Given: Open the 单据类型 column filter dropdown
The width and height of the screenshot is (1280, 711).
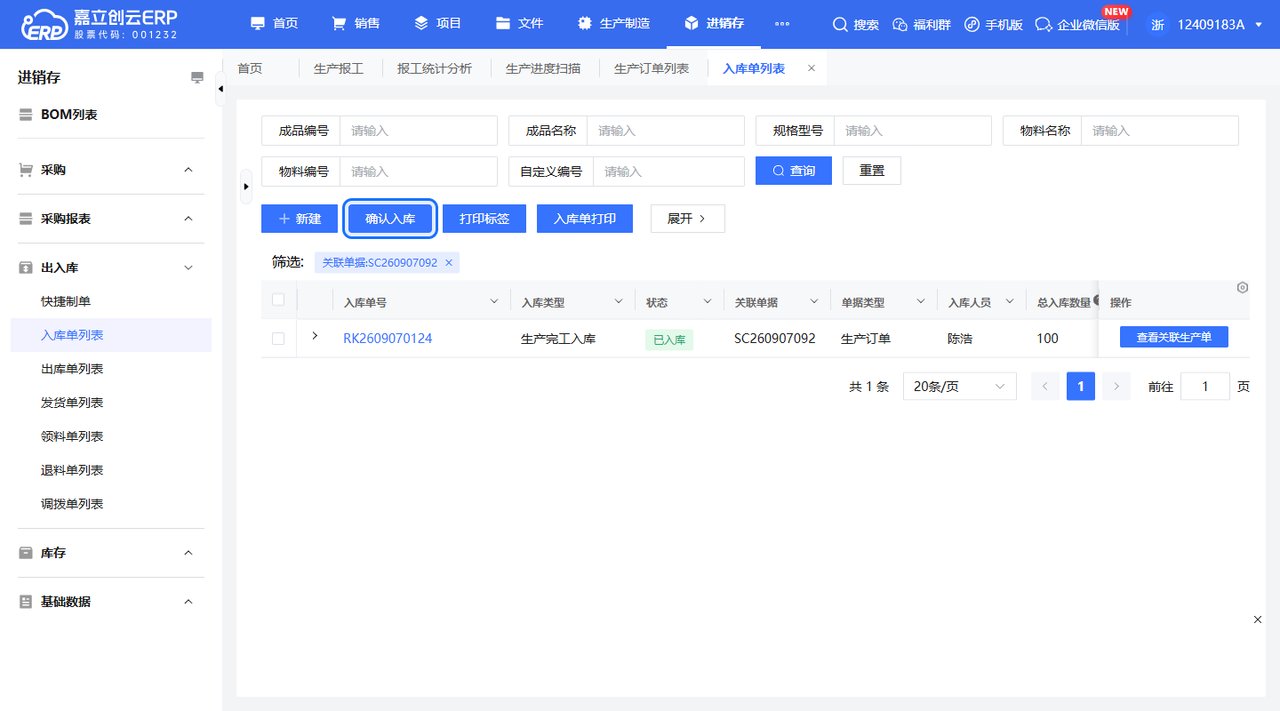Looking at the screenshot, I should click(920, 302).
